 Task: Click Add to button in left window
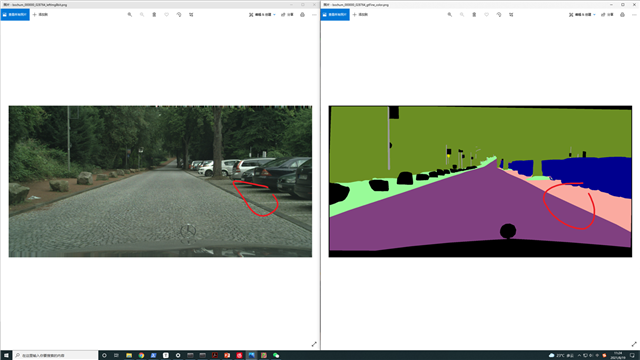pos(40,15)
